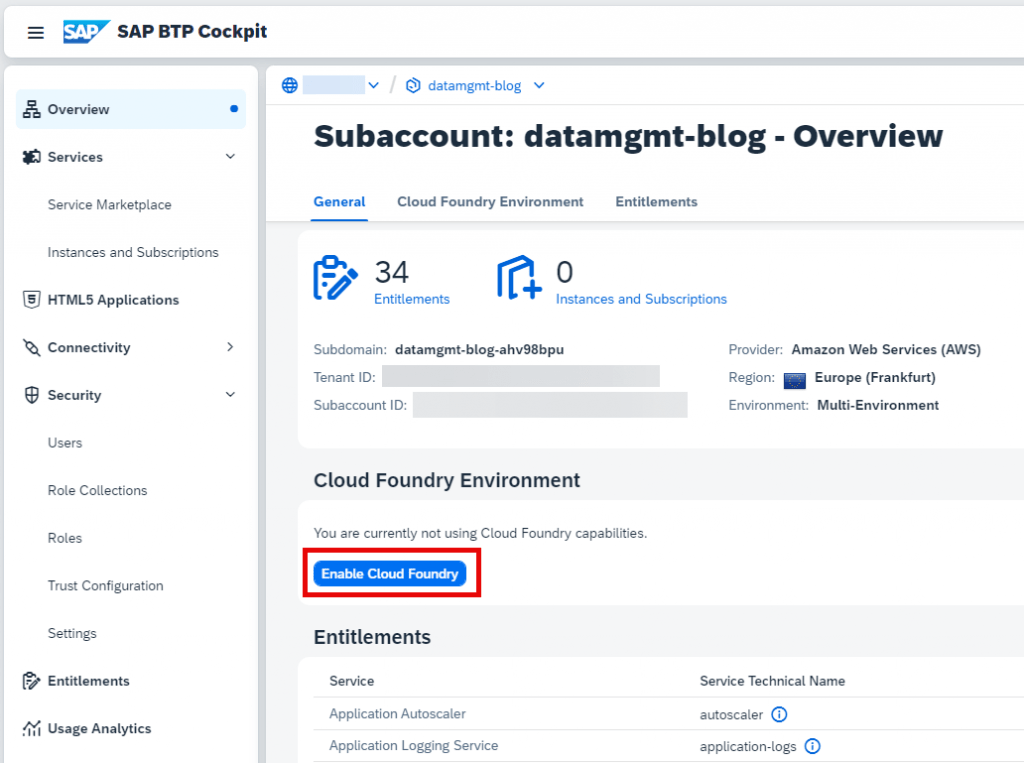Expand the Connectivity section chevron
The image size is (1024, 763).
pos(231,348)
